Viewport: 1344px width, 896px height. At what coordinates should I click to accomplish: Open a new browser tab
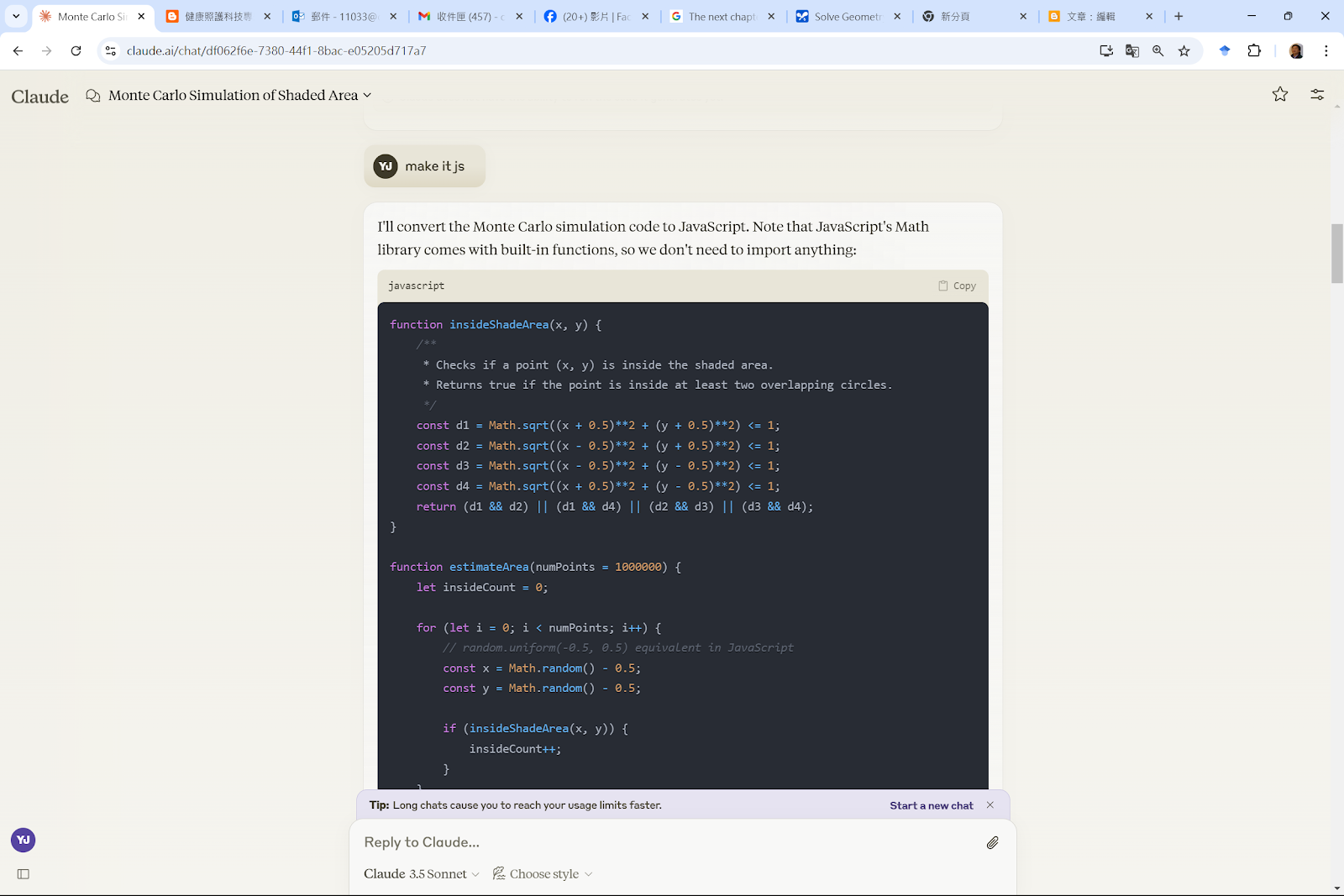click(x=1179, y=16)
